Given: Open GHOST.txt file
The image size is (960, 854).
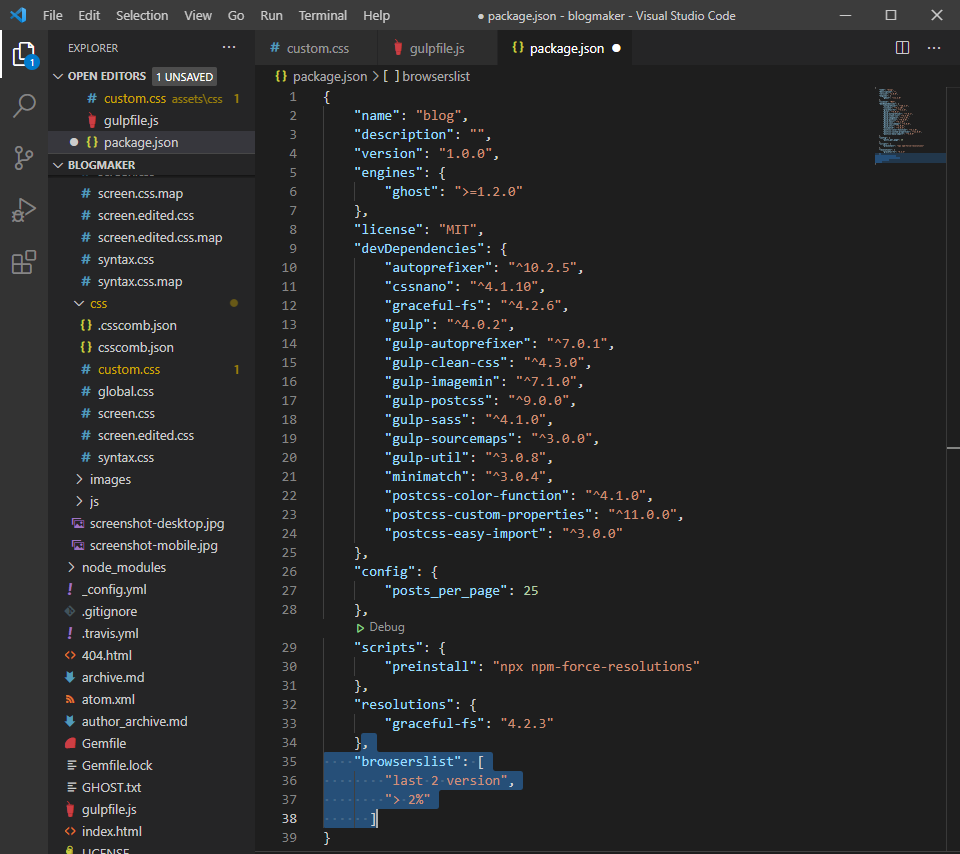Looking at the screenshot, I should (152, 787).
